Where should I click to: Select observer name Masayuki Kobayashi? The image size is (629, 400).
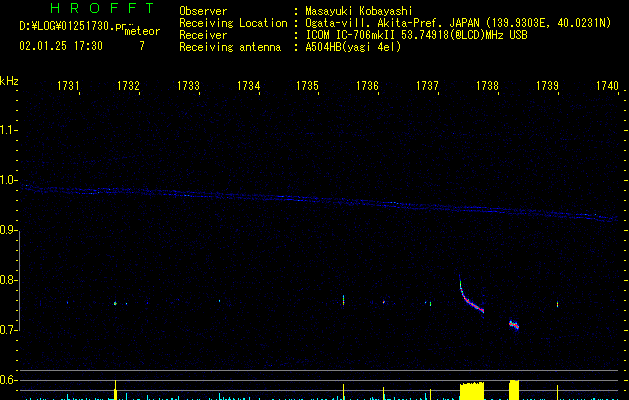click(359, 11)
